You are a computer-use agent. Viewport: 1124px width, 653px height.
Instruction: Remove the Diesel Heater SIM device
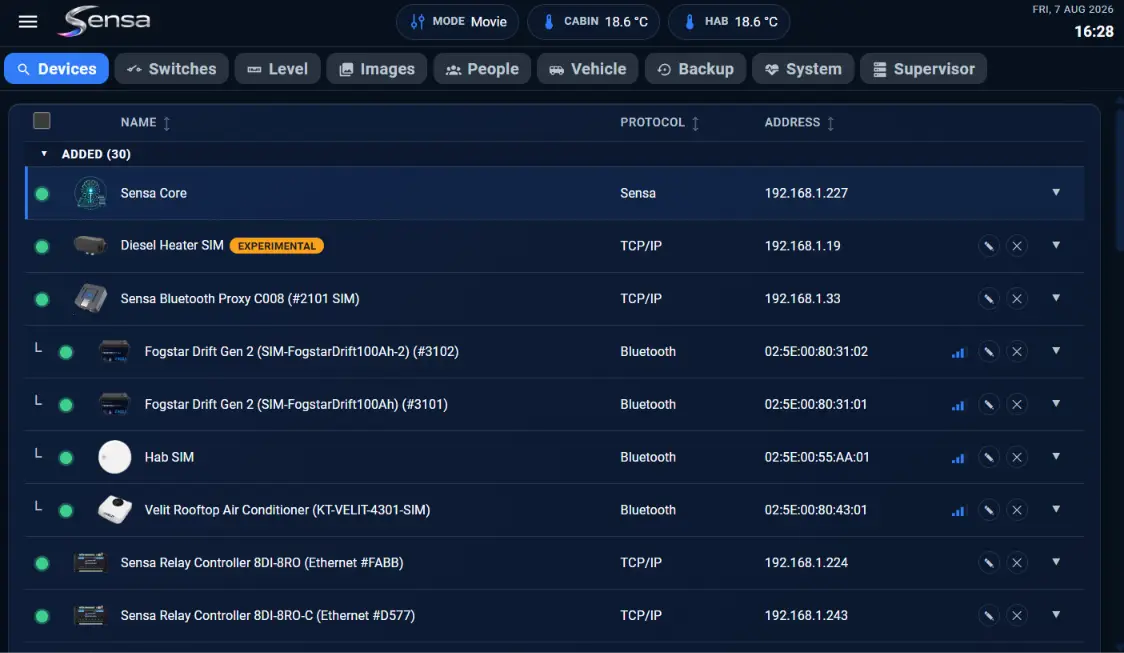pyautogui.click(x=1016, y=246)
